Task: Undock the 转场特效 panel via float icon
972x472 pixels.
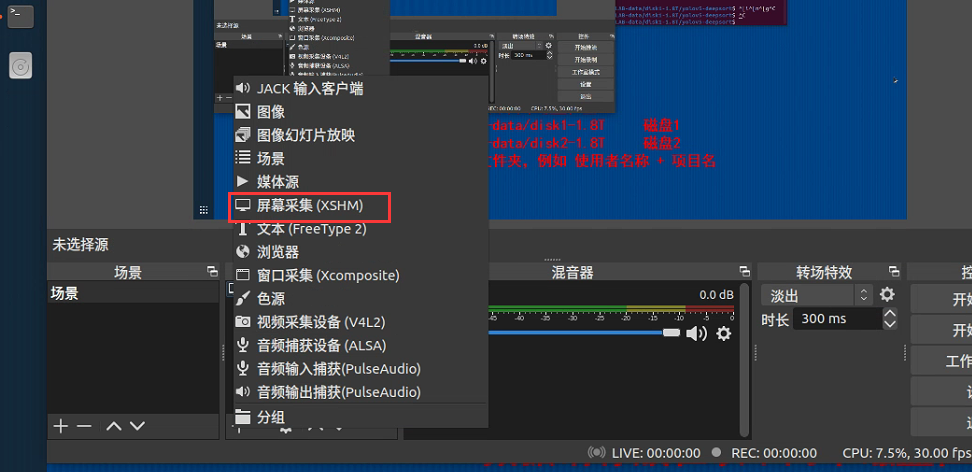Action: pyautogui.click(x=894, y=272)
